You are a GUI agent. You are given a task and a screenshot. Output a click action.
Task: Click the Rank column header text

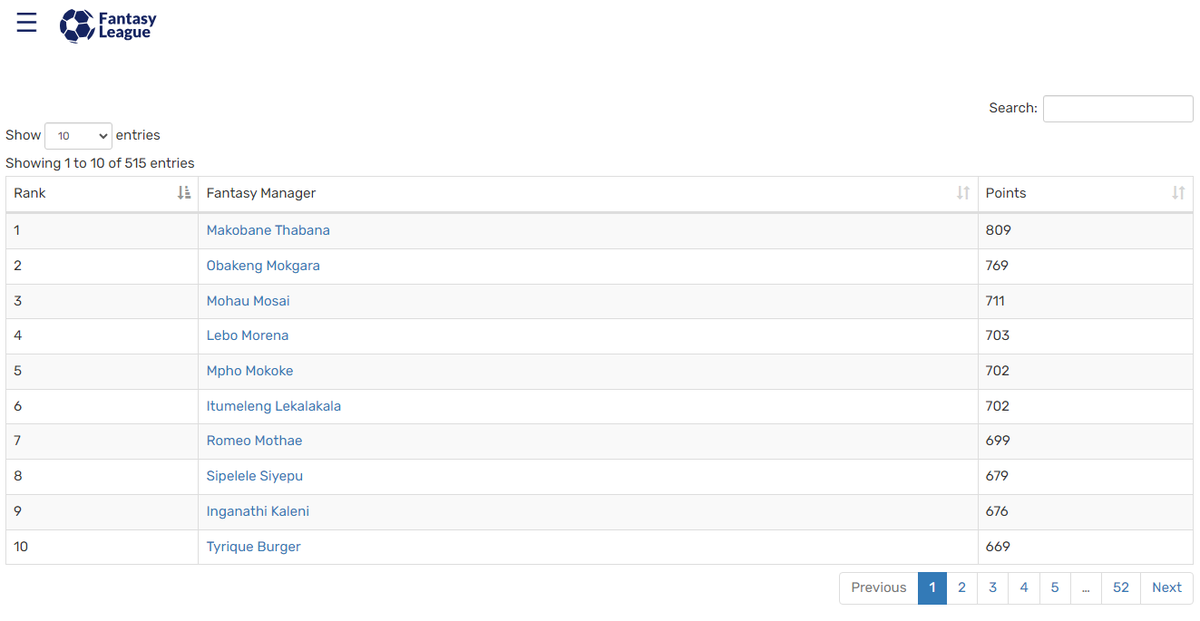pyautogui.click(x=30, y=193)
